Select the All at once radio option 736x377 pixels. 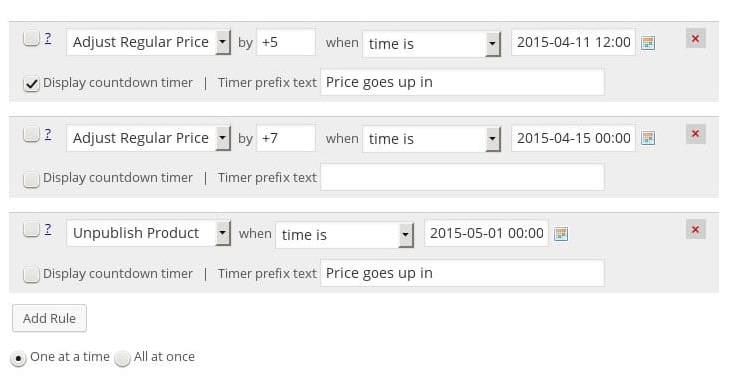point(122,359)
